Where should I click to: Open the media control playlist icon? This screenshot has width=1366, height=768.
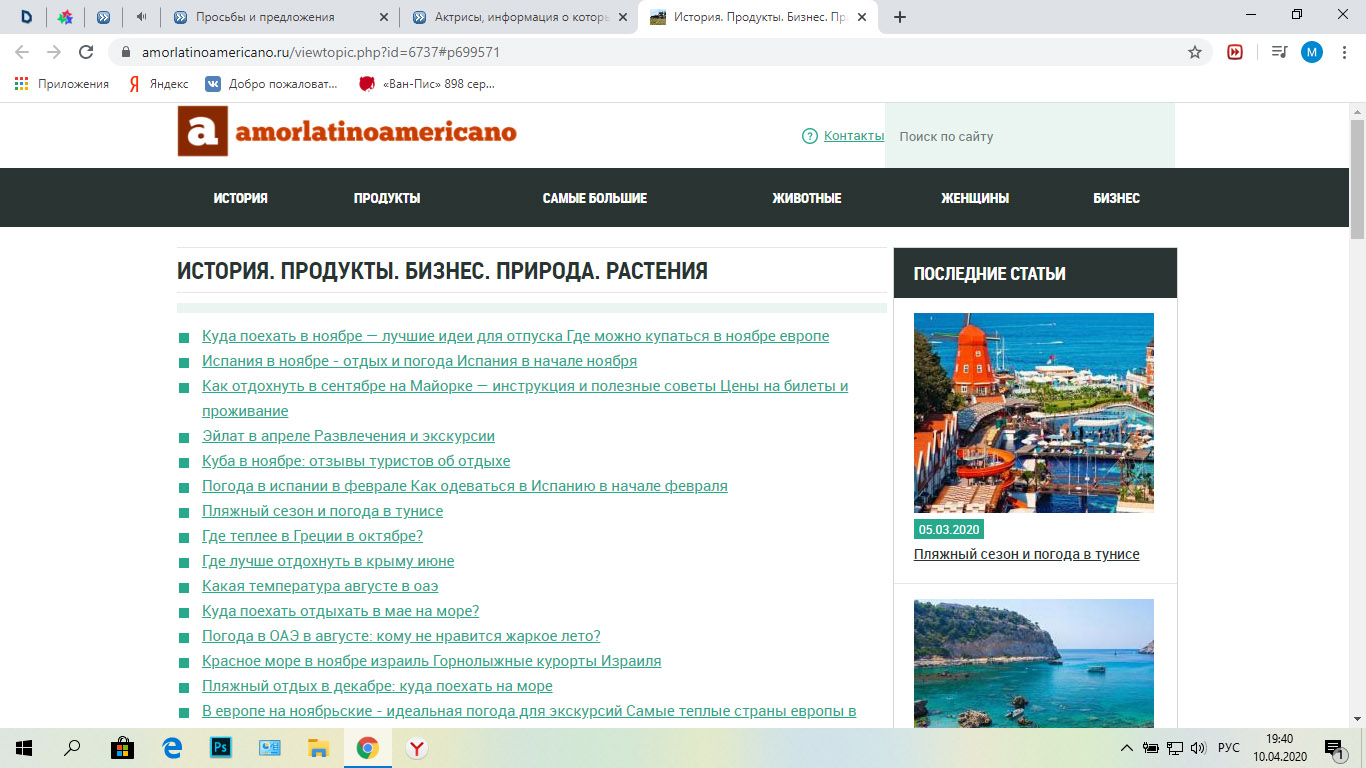click(x=1279, y=52)
